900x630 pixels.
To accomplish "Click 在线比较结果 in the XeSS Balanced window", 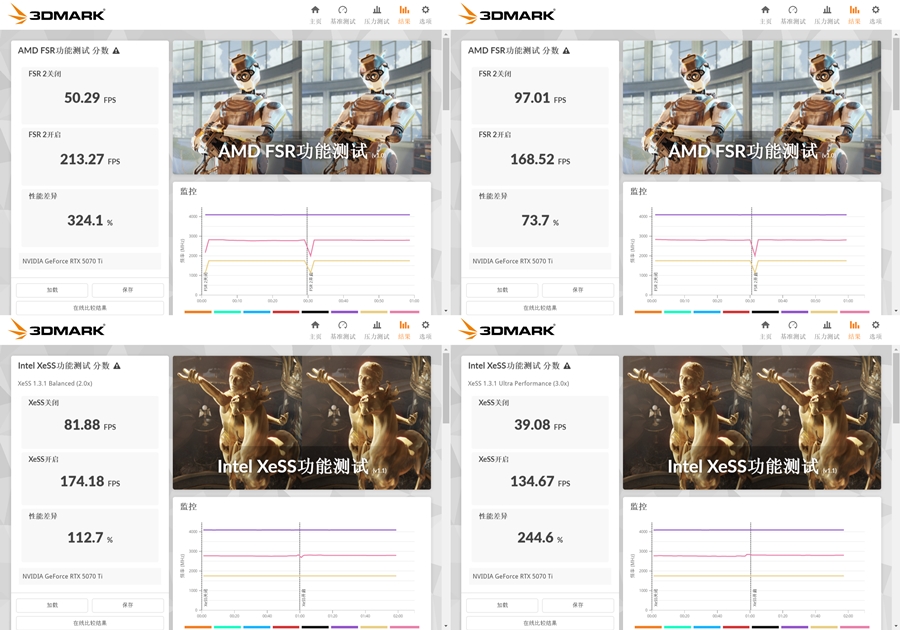I will (90, 623).
